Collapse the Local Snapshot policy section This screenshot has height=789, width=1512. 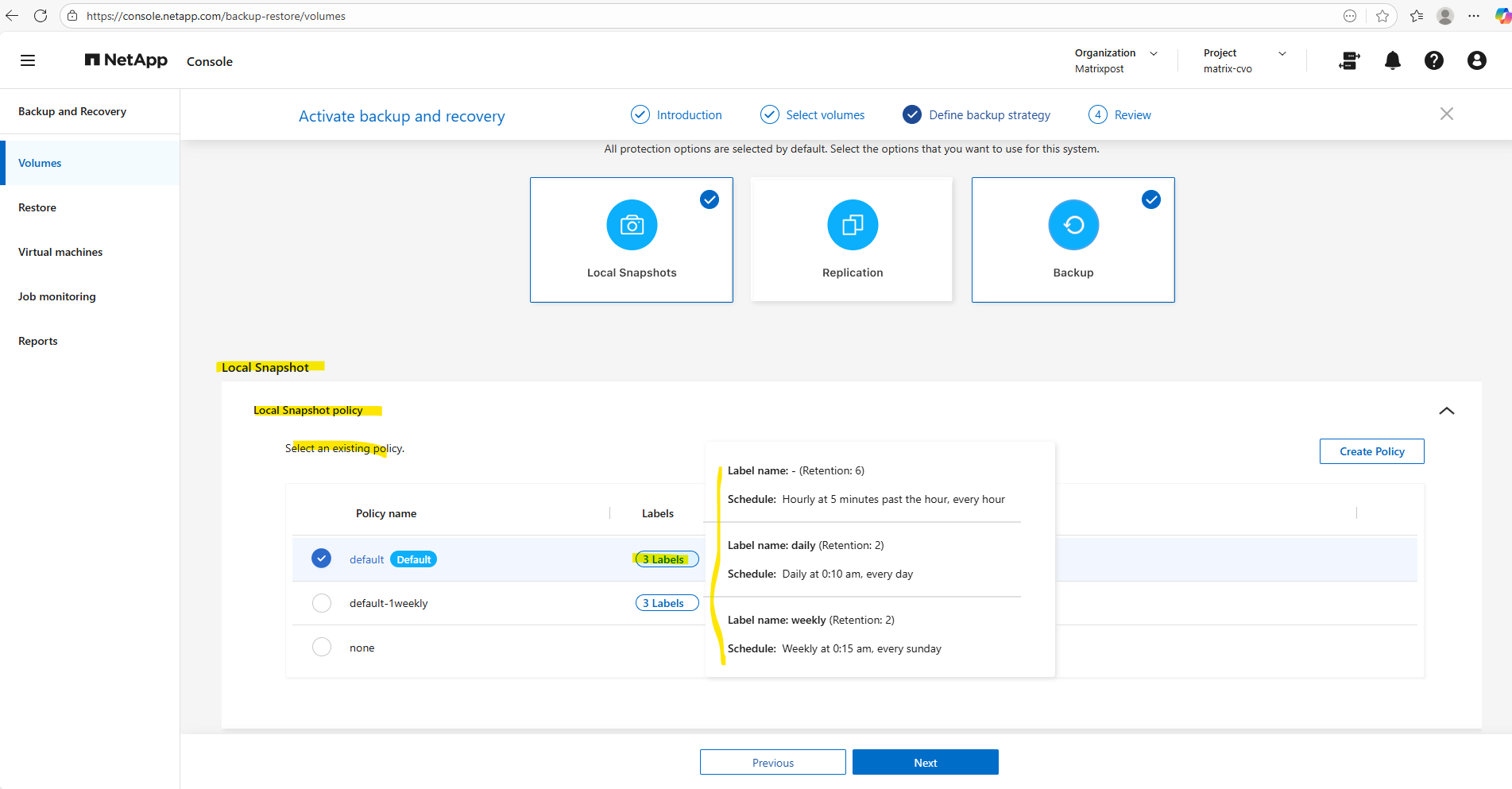coord(1446,411)
